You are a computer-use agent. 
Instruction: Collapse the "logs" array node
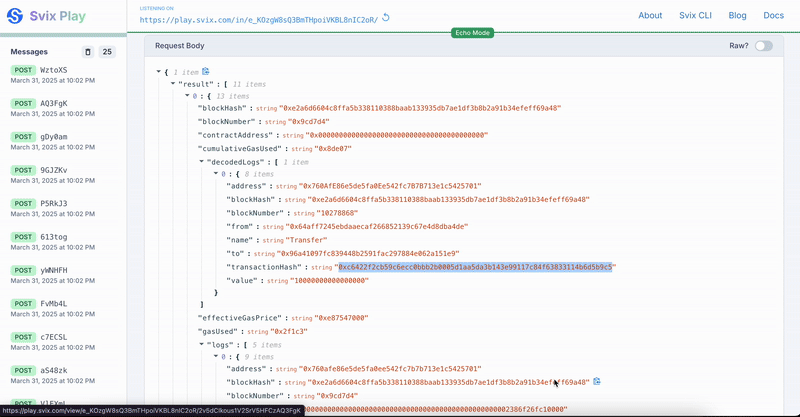click(x=201, y=344)
